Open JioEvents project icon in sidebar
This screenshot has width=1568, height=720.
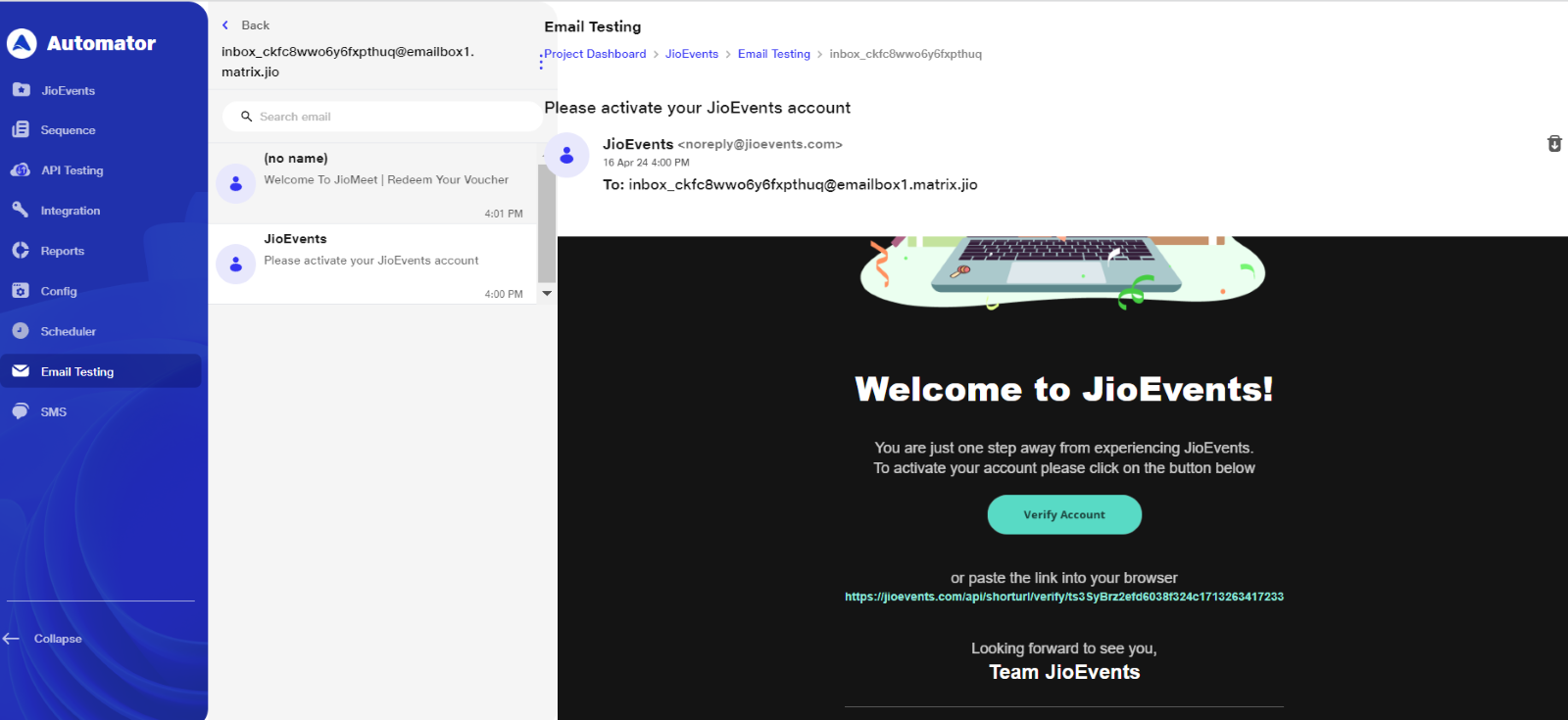point(21,90)
